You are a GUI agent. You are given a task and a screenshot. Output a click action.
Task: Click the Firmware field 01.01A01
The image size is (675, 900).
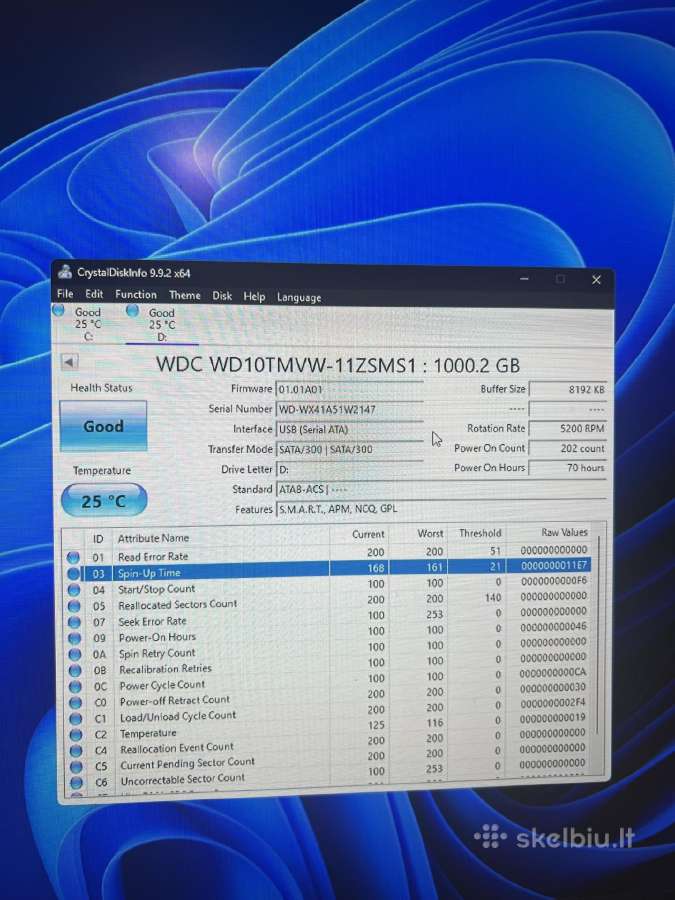(x=349, y=390)
